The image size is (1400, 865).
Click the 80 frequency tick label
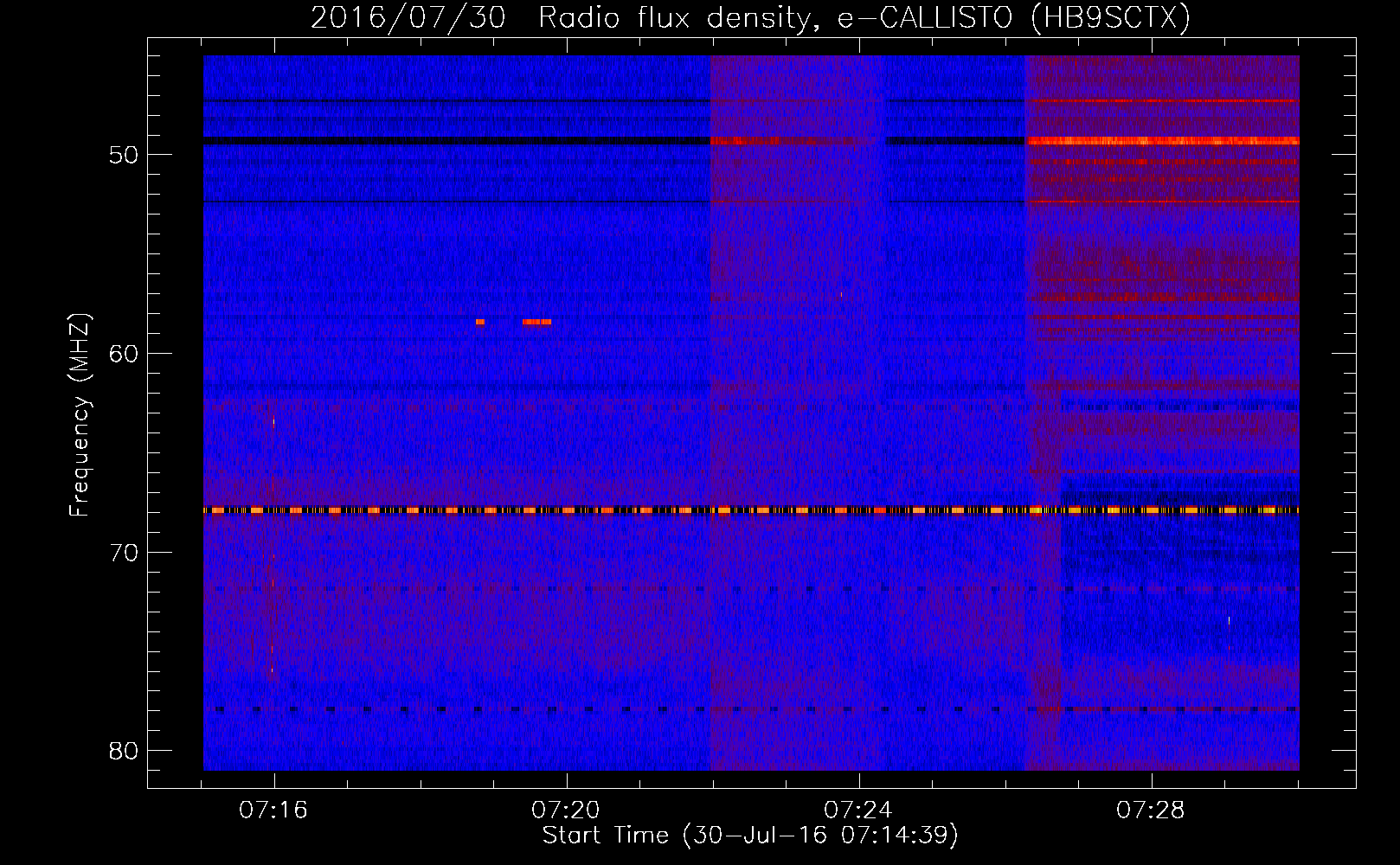124,751
